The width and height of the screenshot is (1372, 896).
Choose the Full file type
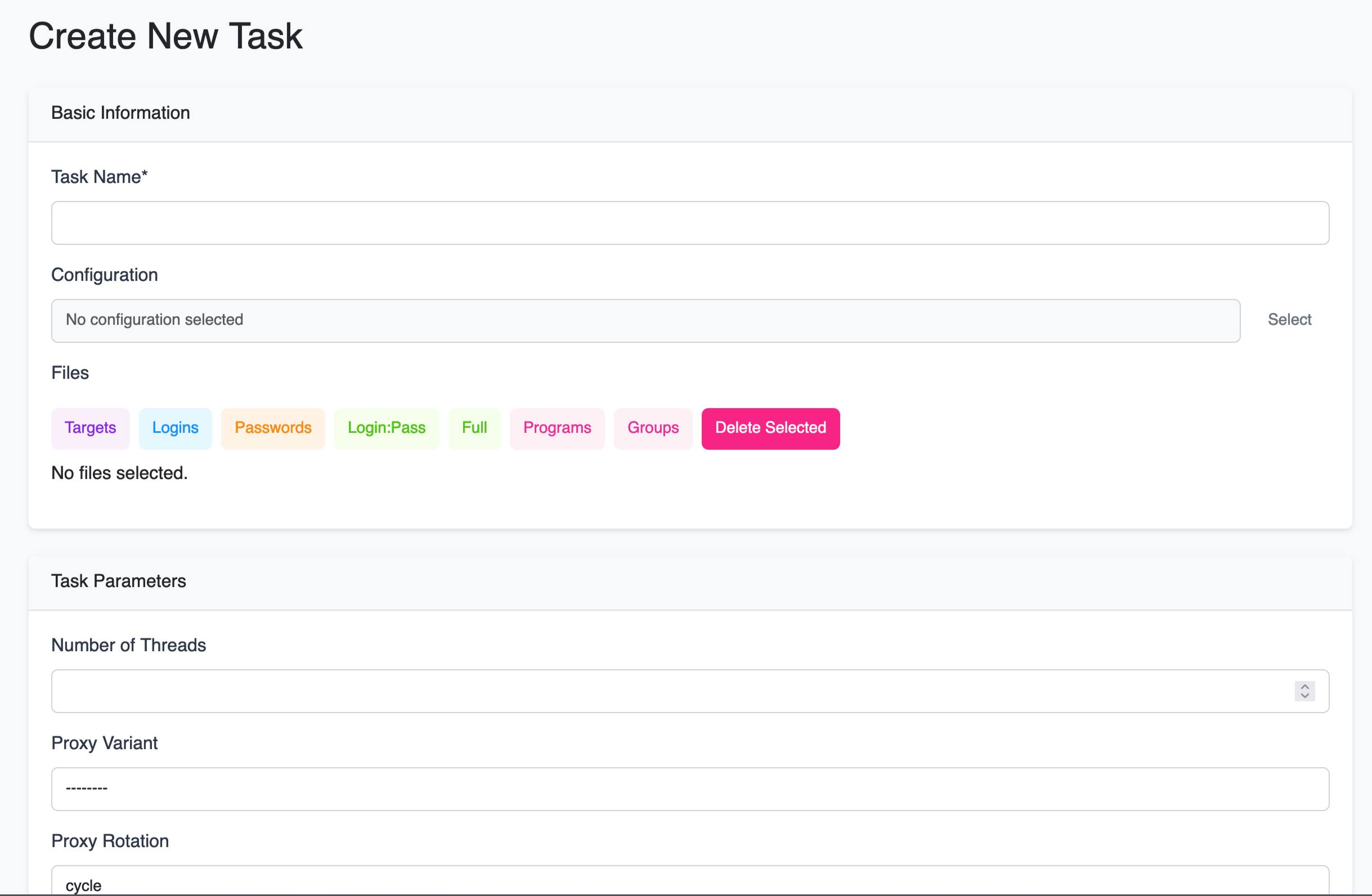coord(474,428)
